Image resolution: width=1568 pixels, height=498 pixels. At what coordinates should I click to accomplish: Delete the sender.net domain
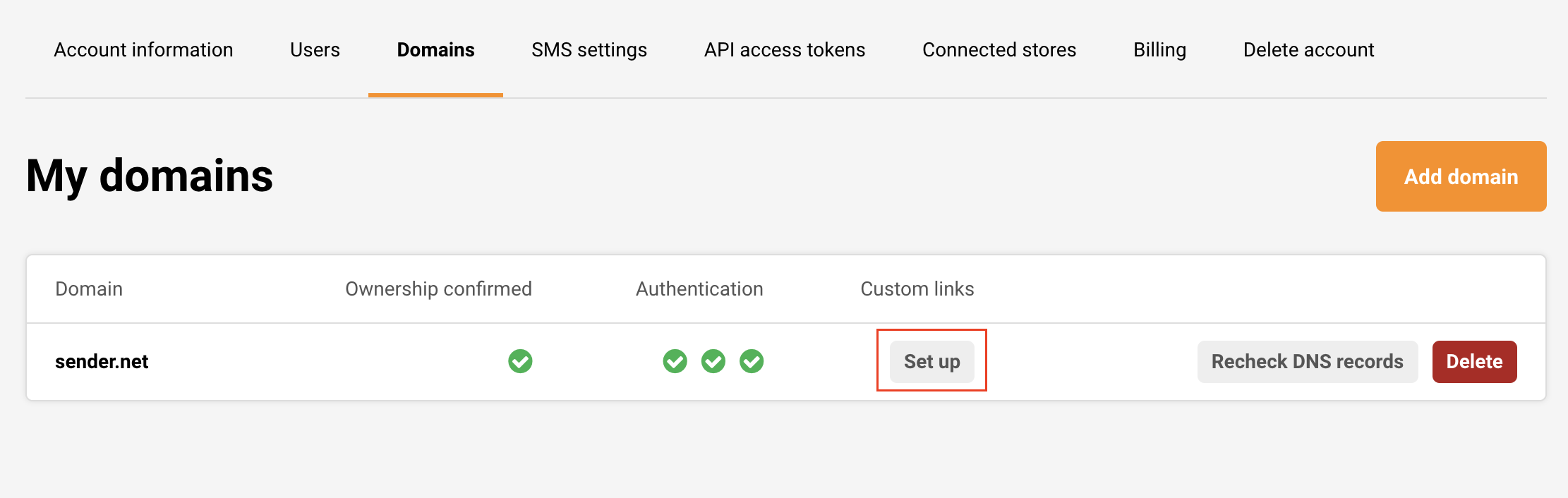1474,361
